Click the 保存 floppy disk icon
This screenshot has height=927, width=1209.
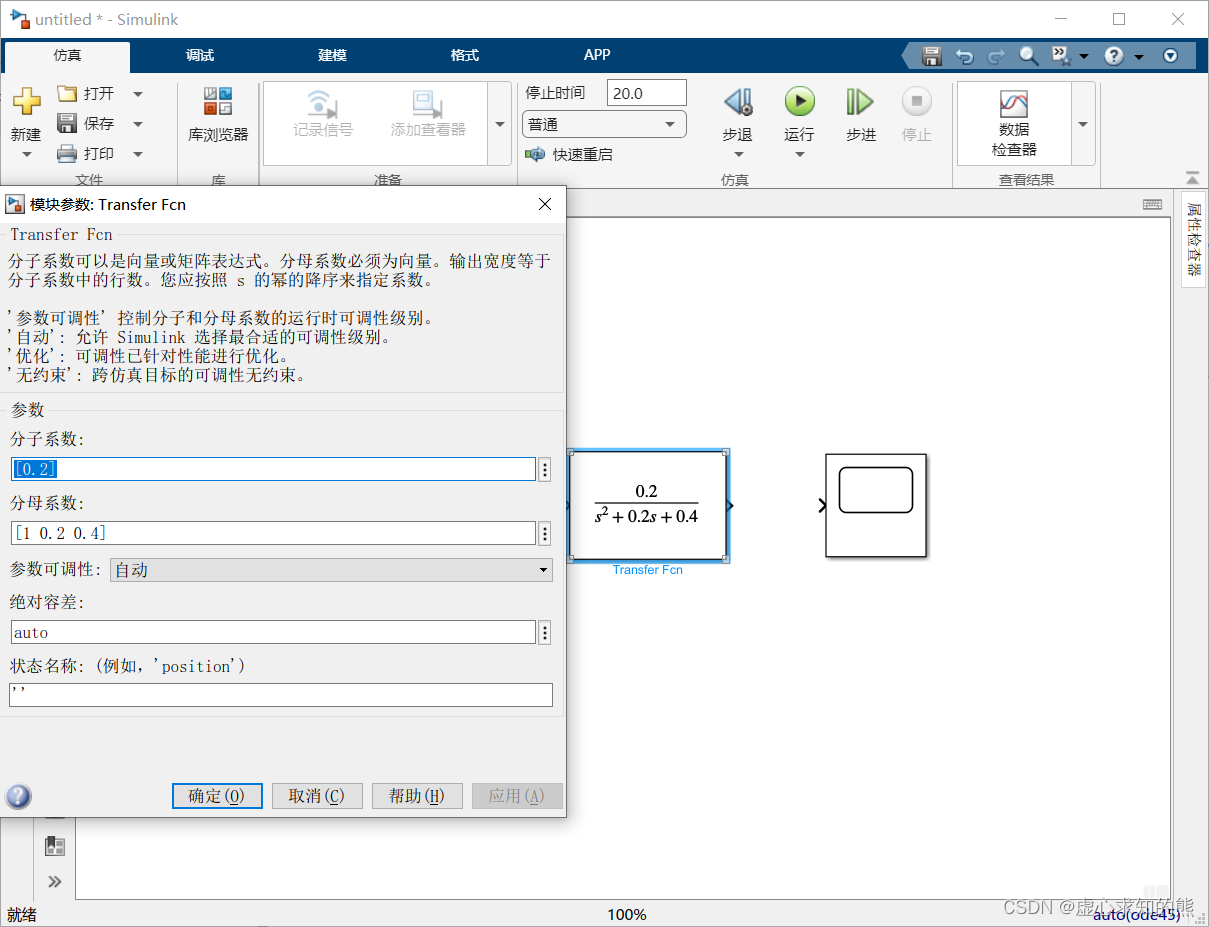(67, 124)
